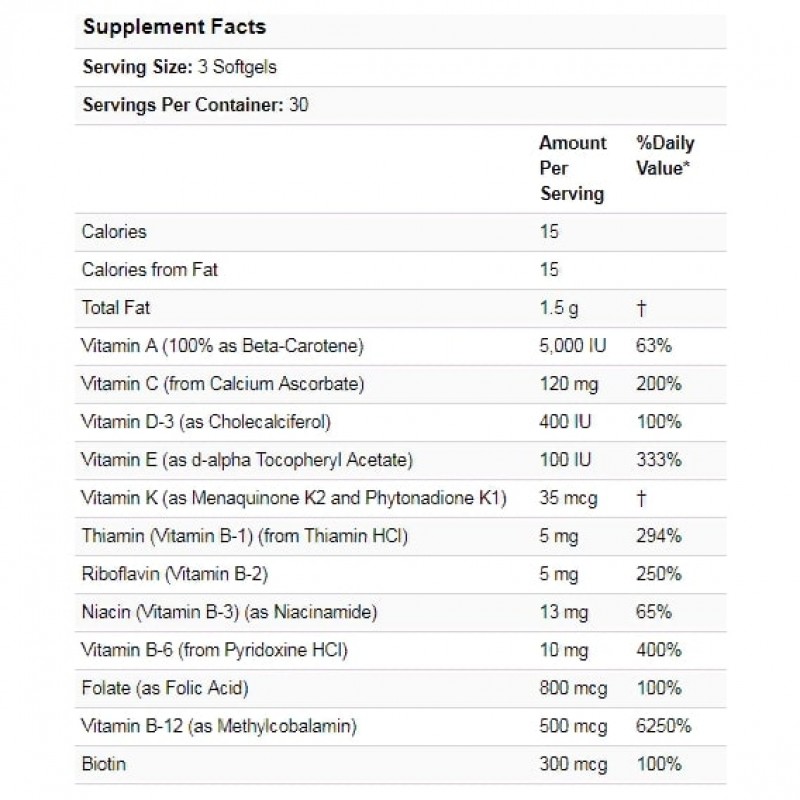Click the 6250% daily value cell
This screenshot has height=800, width=800.
(x=663, y=726)
